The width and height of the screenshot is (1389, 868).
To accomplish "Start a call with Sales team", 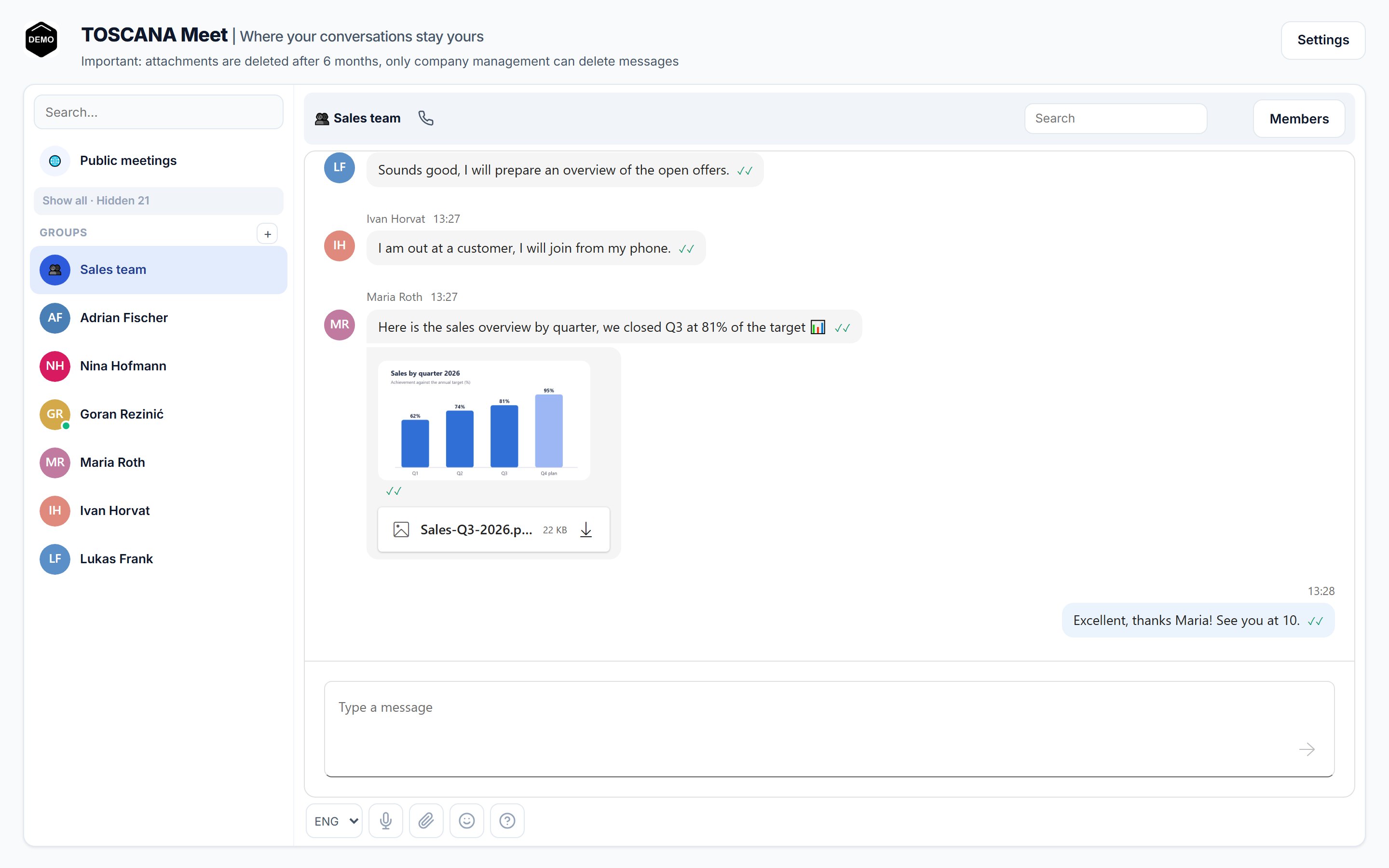I will [x=425, y=118].
